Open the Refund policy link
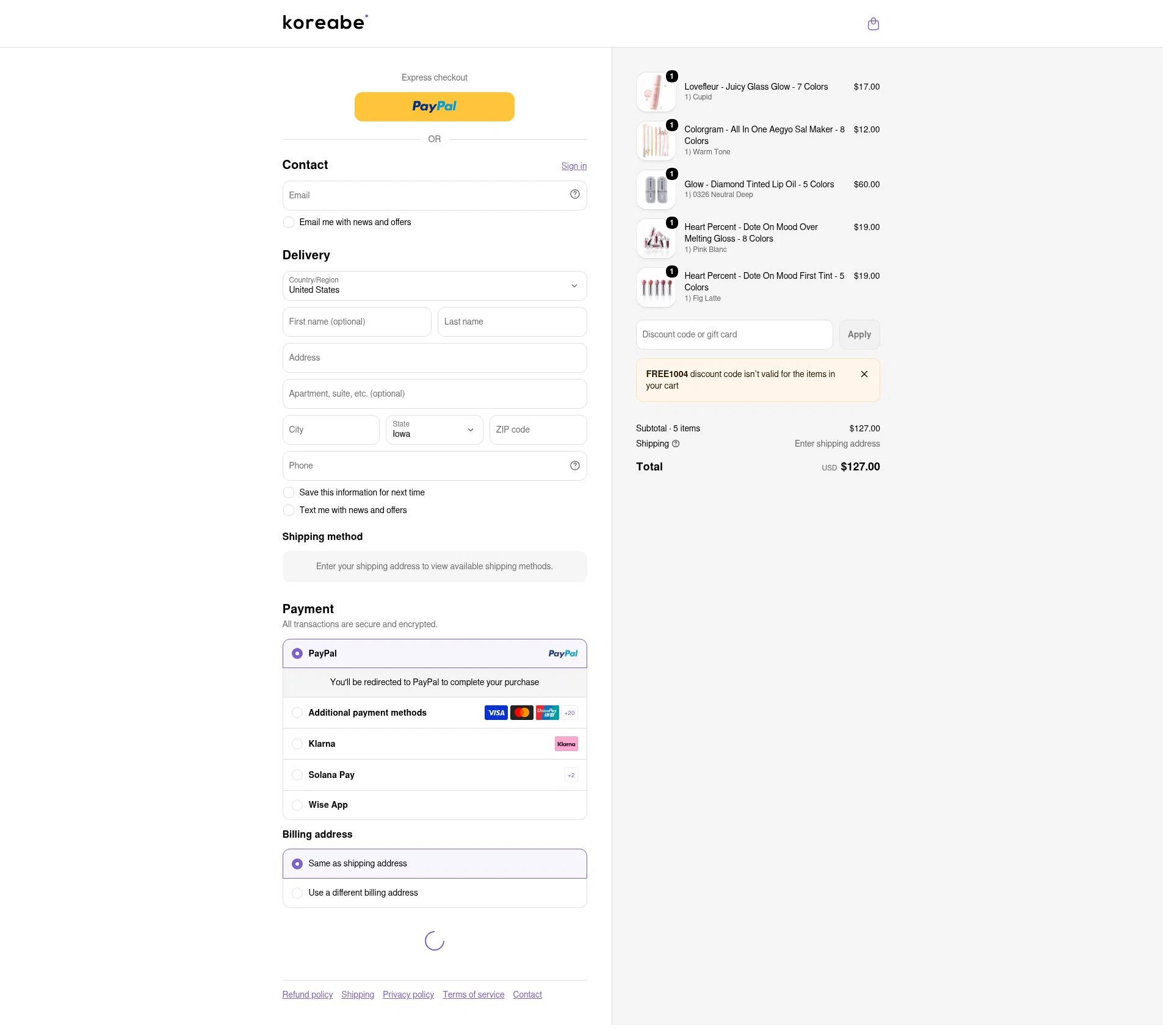The width and height of the screenshot is (1172, 1036). pos(307,995)
